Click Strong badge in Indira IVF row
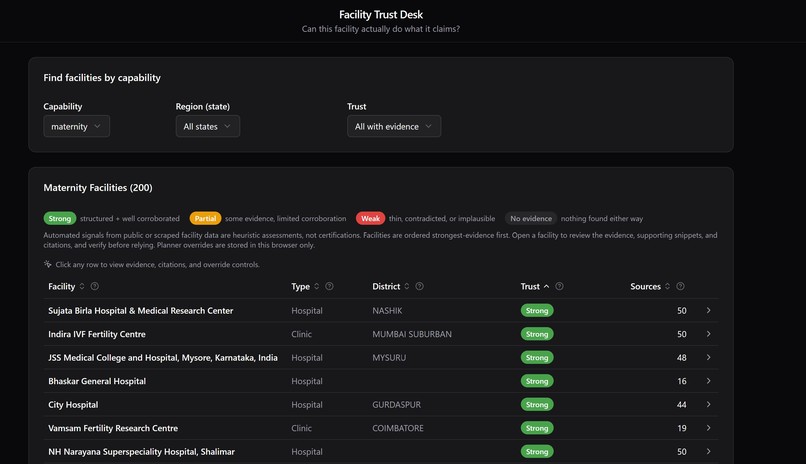806x464 pixels. click(x=537, y=334)
